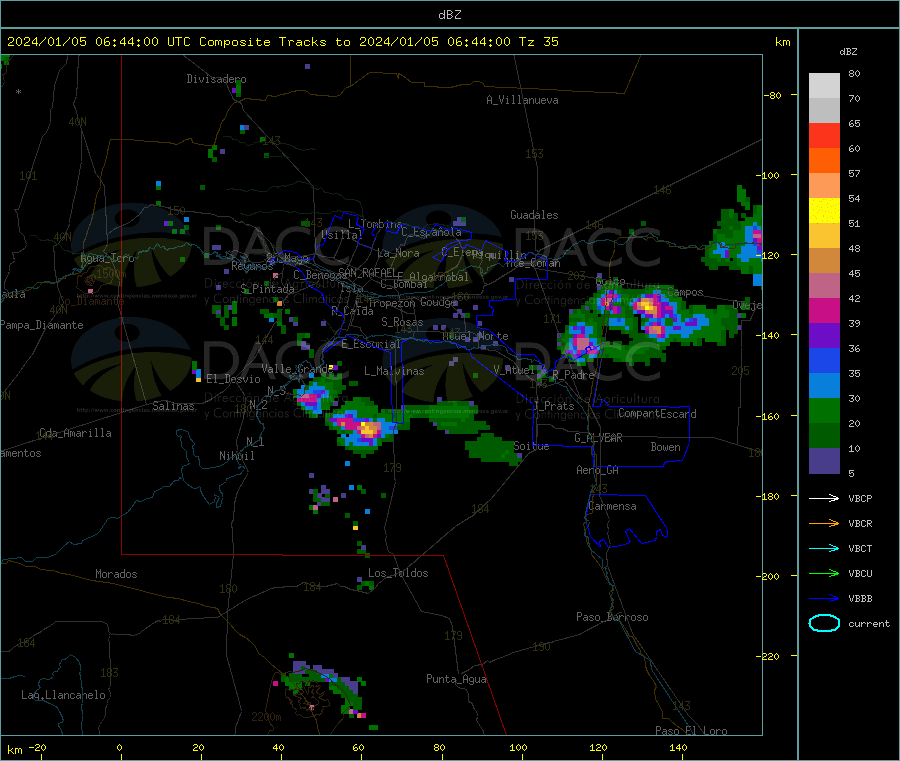Click the 'R_Padre' map label
900x761 pixels.
coord(573,375)
